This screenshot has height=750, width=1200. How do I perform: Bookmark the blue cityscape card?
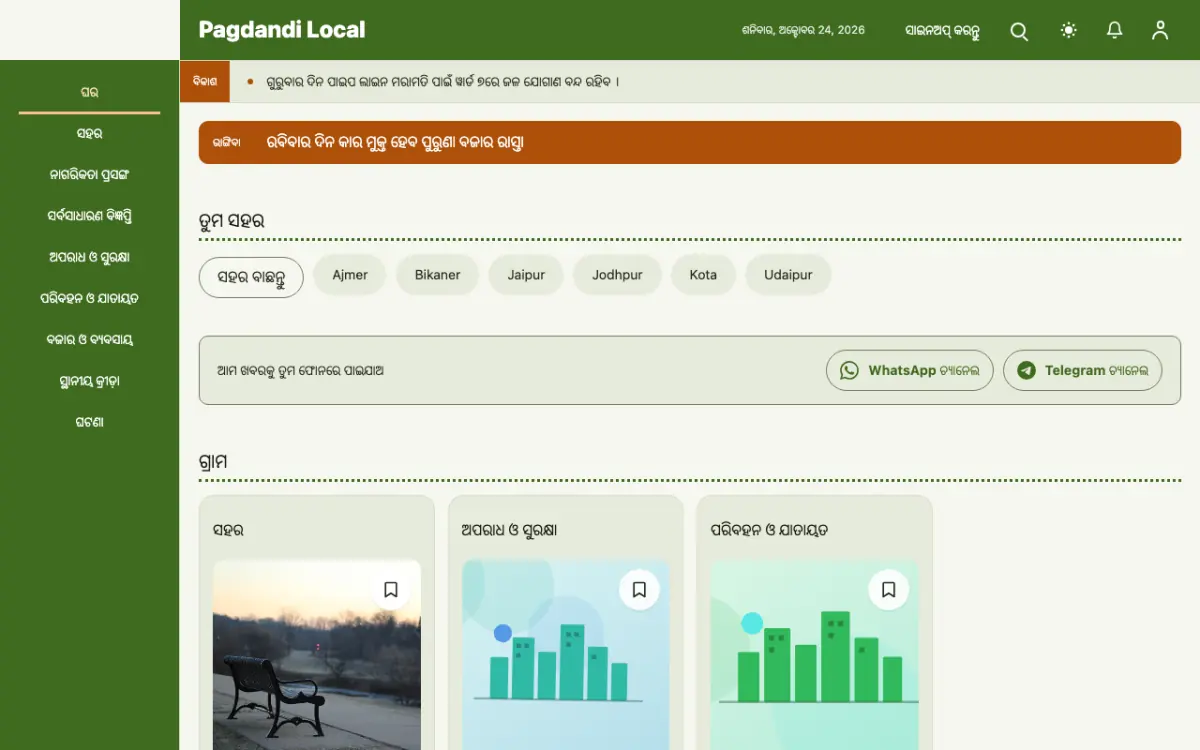(x=639, y=590)
